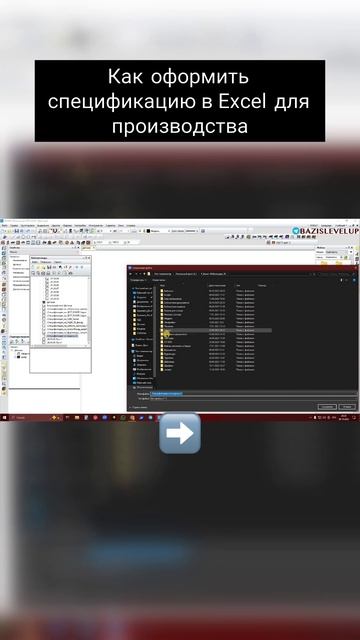This screenshot has height=640, width=360.
Task: Open the first menu of the small checklist window
Action: [35, 262]
